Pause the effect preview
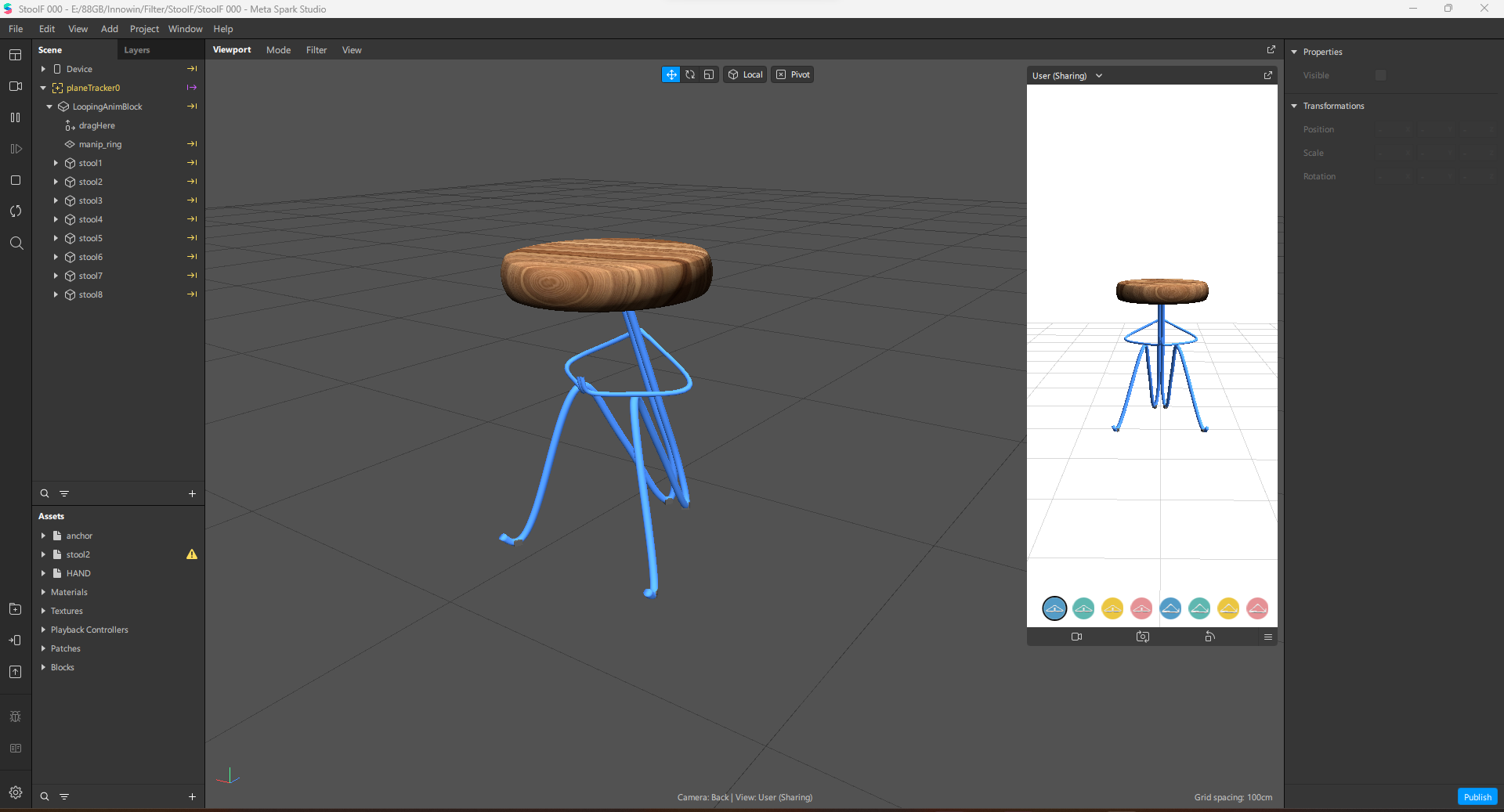This screenshot has height=812, width=1504. point(15,117)
